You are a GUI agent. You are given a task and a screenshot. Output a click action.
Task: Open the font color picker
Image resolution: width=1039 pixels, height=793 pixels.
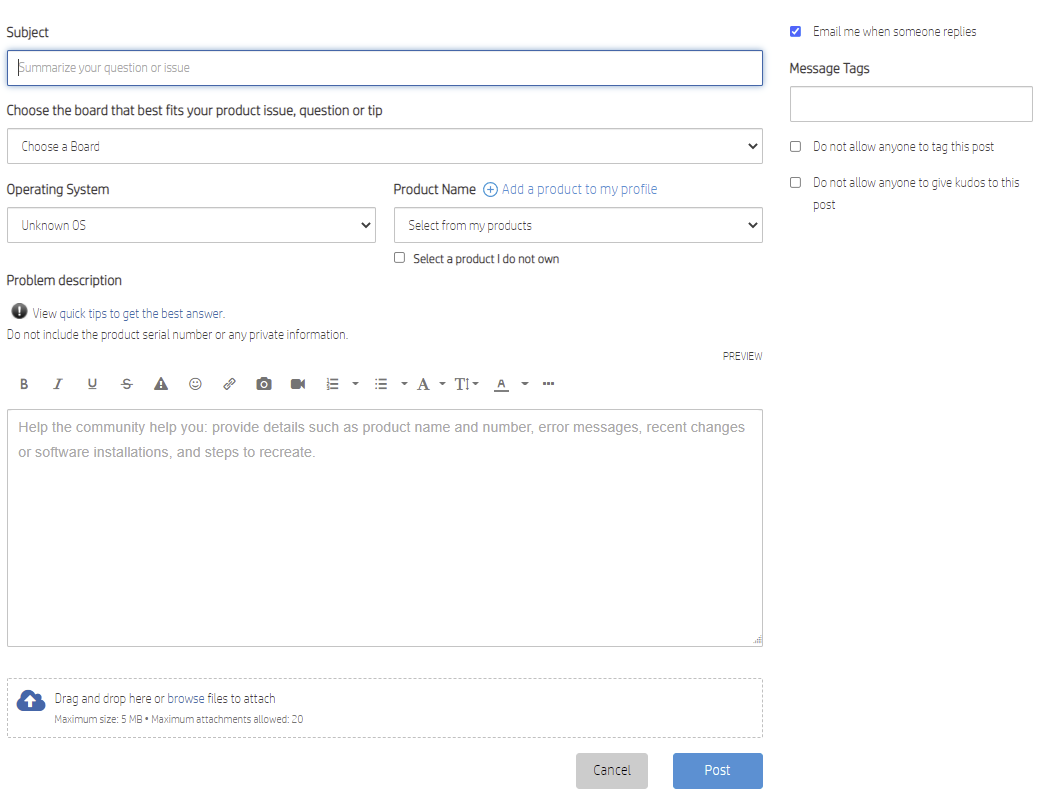pos(501,383)
